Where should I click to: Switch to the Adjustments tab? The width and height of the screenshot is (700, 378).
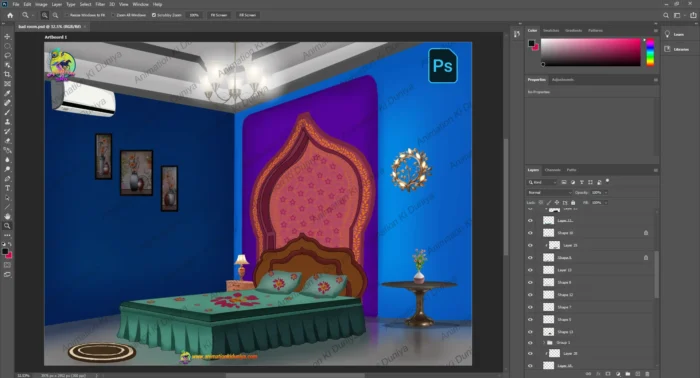pos(562,80)
